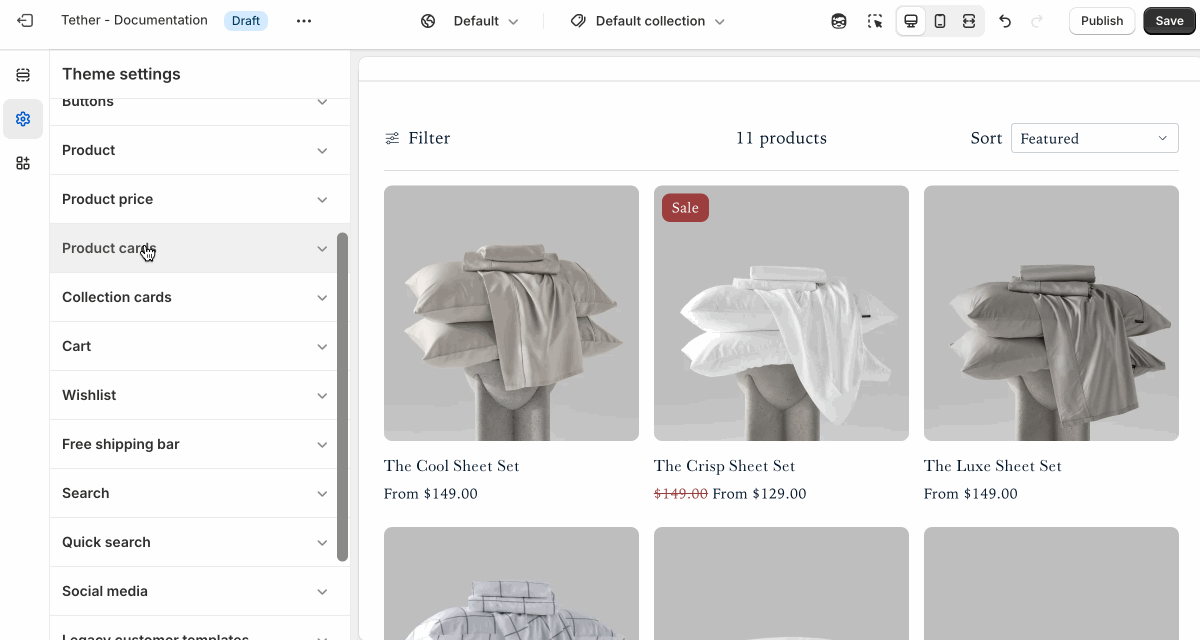Click the Draft status badge
Screen dimensions: 1200x640
[x=246, y=21]
